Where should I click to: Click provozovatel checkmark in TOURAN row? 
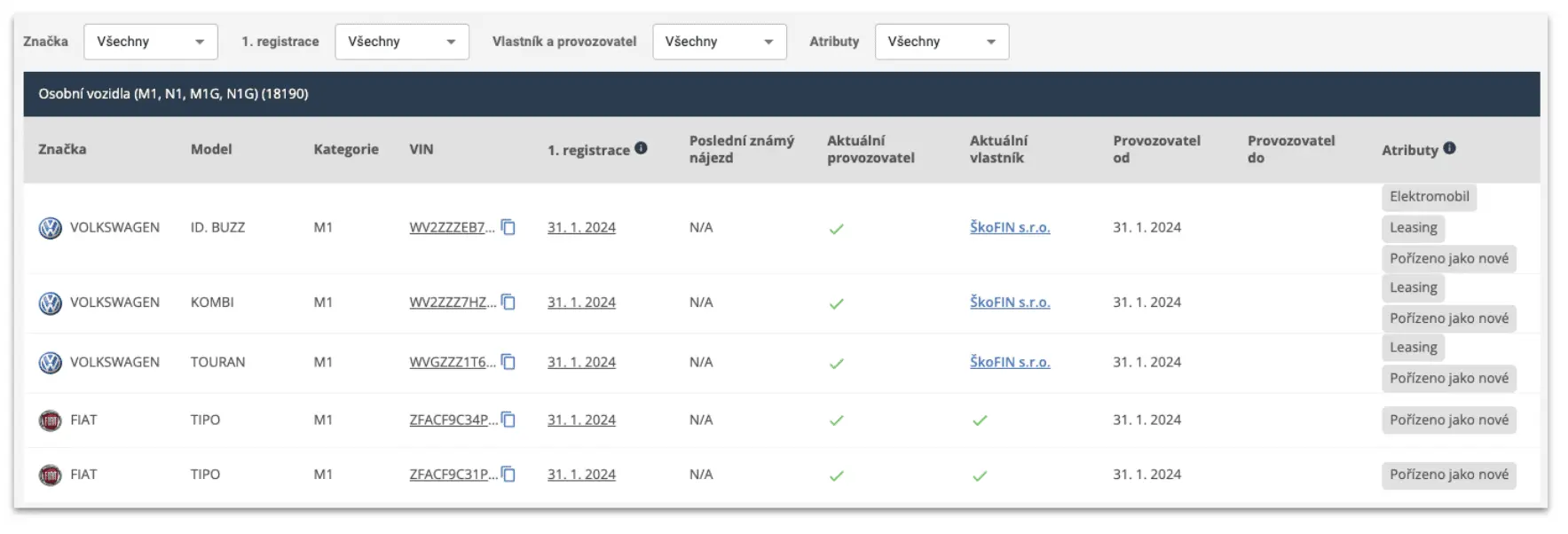click(836, 364)
